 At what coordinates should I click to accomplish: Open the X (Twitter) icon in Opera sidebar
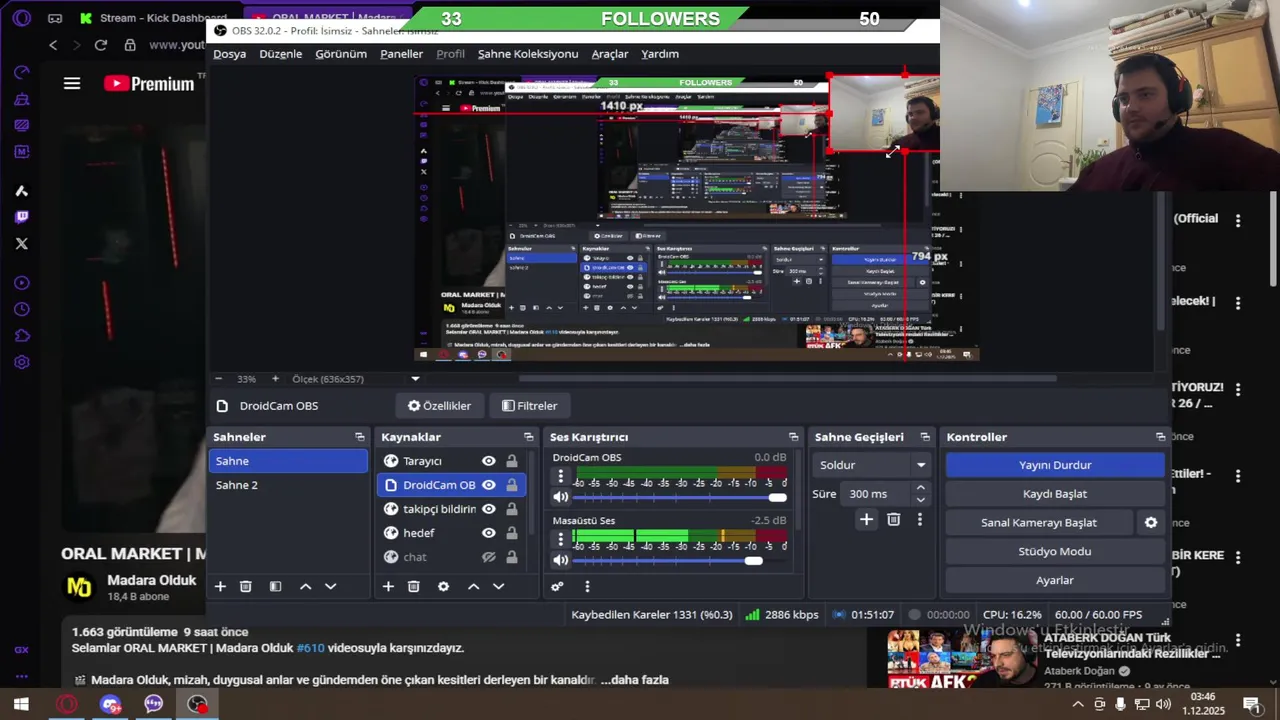[x=22, y=243]
